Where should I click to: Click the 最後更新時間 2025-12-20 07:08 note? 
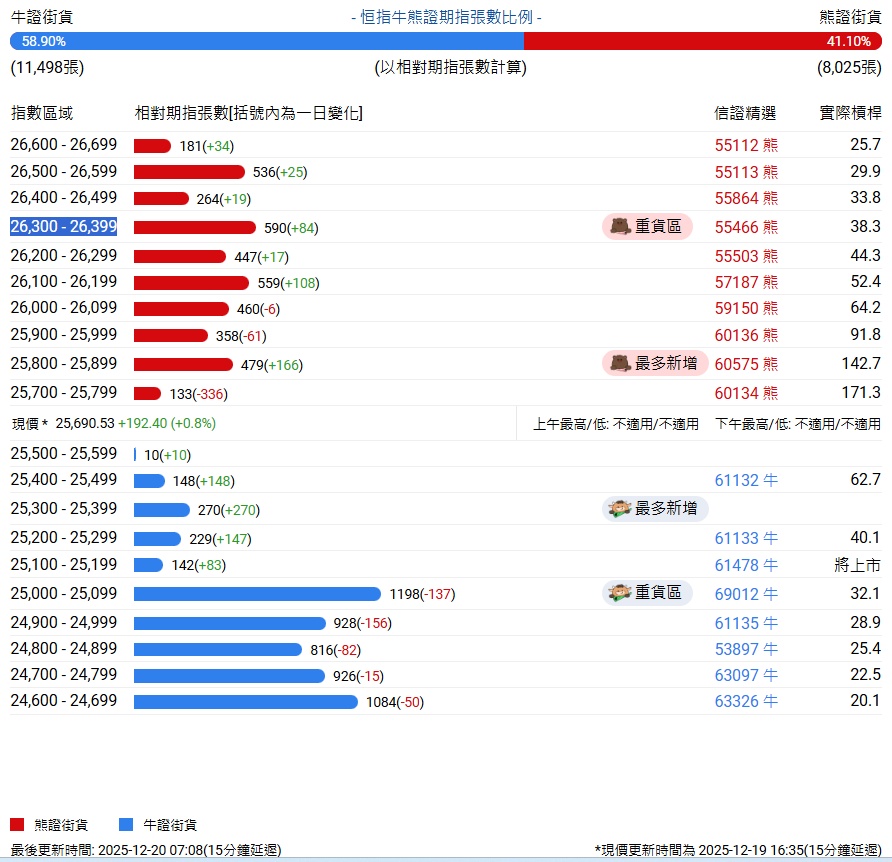click(146, 850)
